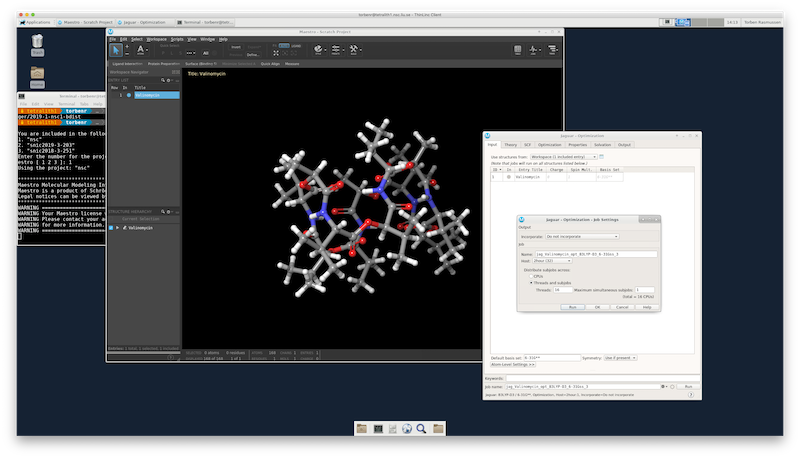Switch to the SCF tab
800x458 pixels.
[x=527, y=145]
